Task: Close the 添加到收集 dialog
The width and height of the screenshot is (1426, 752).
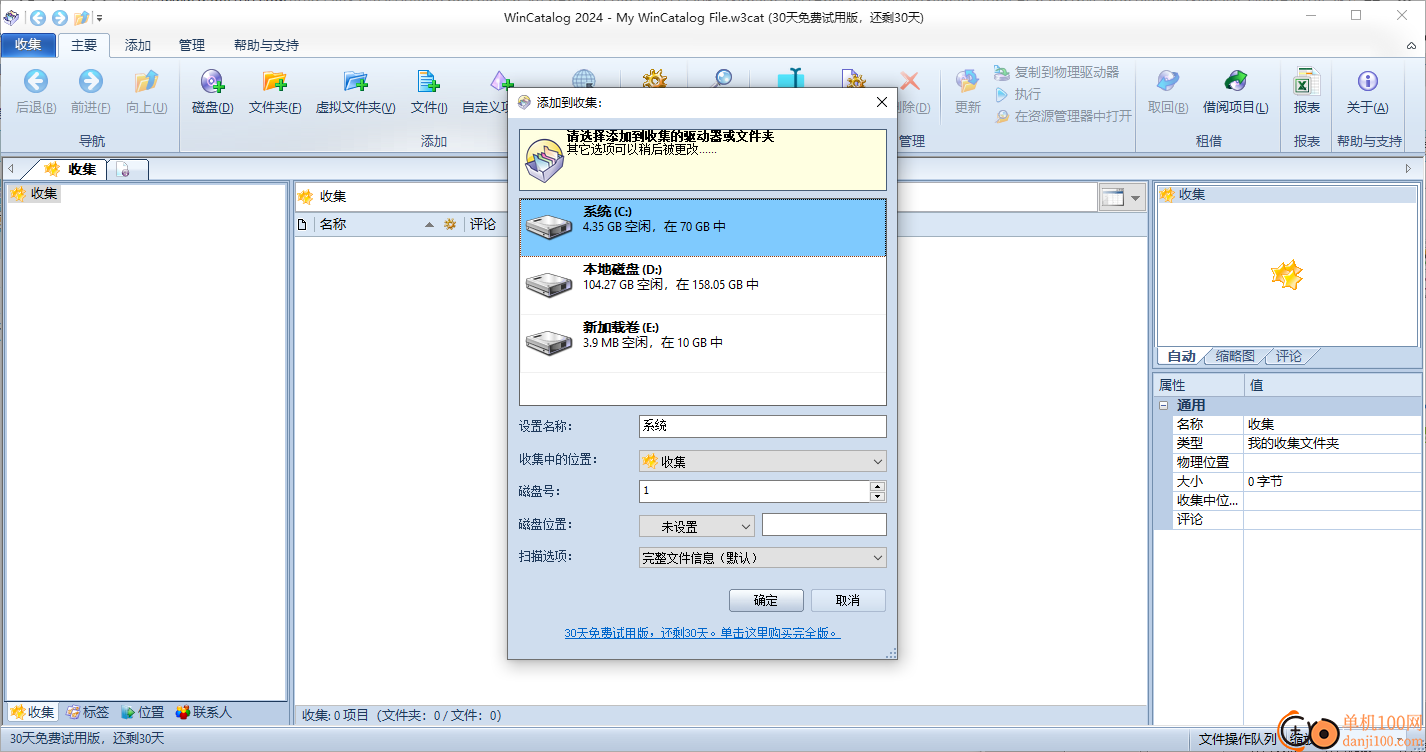Action: click(881, 102)
